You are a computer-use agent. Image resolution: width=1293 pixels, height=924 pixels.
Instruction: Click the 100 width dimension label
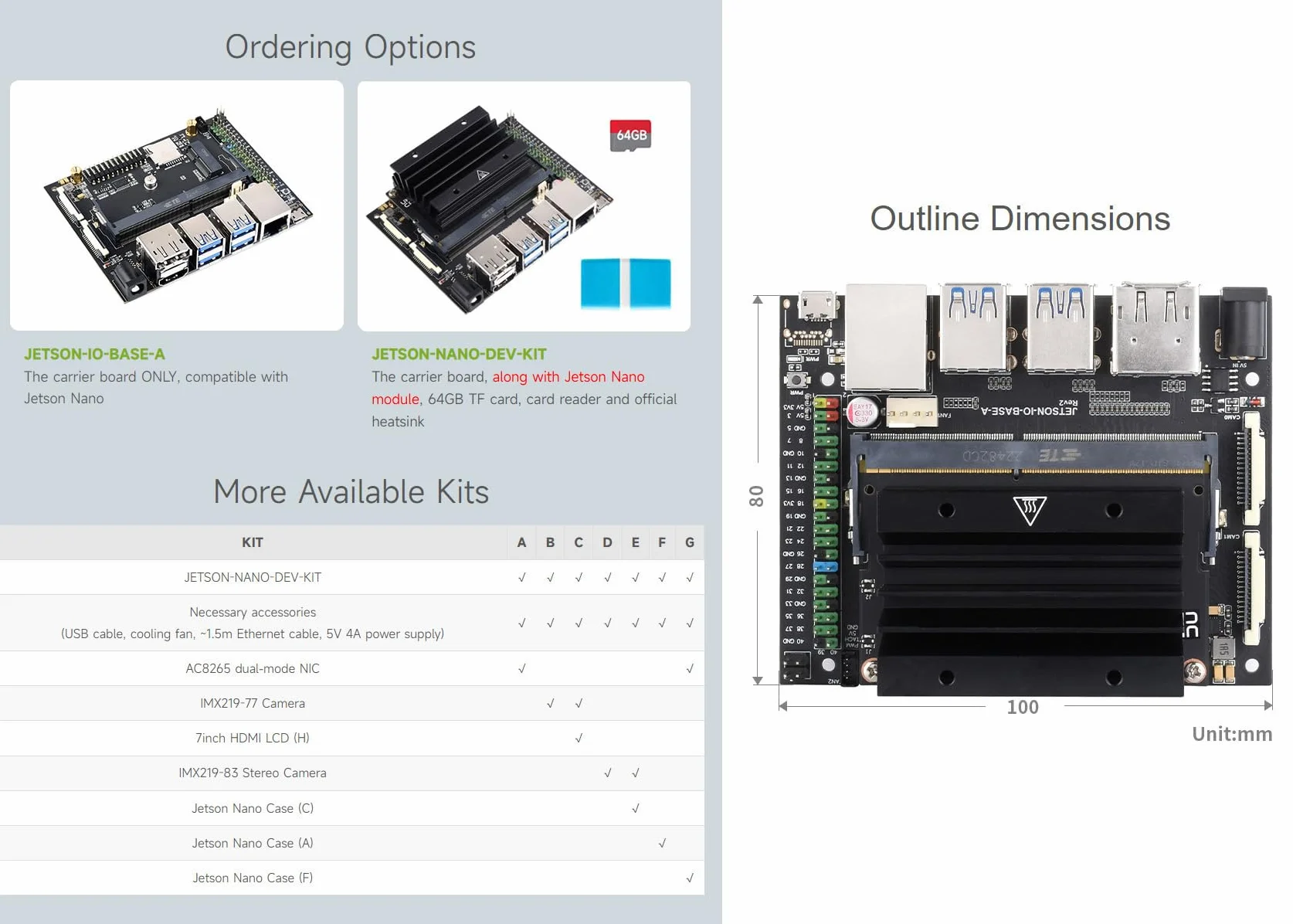coord(1023,707)
